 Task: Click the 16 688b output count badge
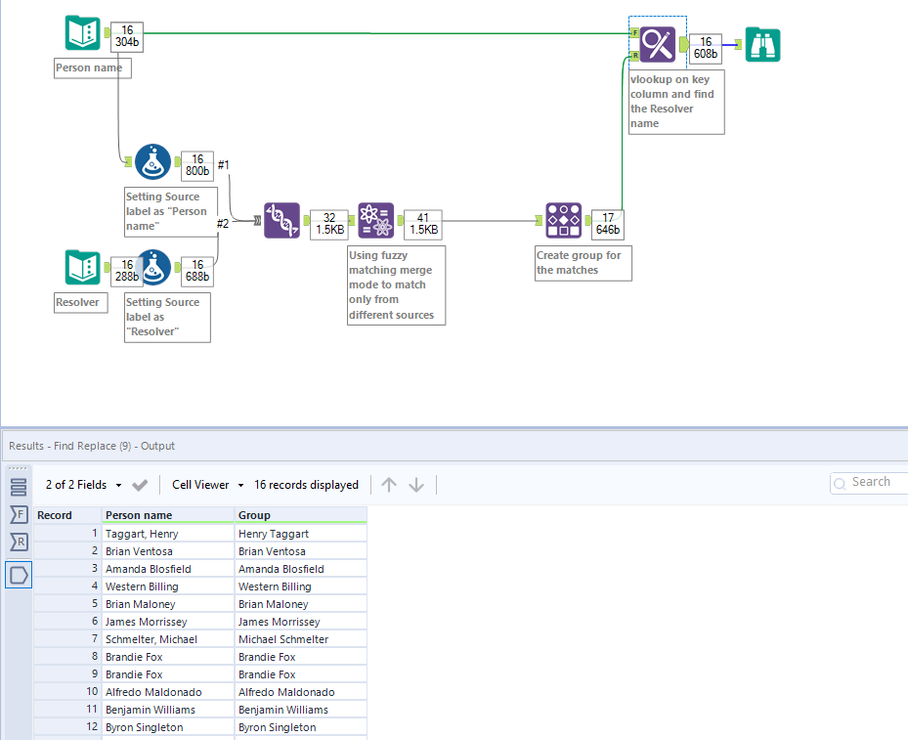(197, 271)
